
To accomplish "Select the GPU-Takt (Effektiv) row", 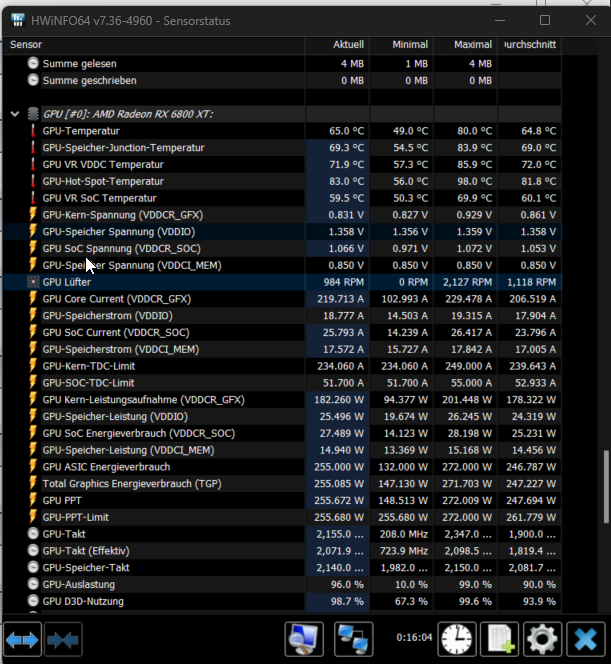I will tap(283, 551).
